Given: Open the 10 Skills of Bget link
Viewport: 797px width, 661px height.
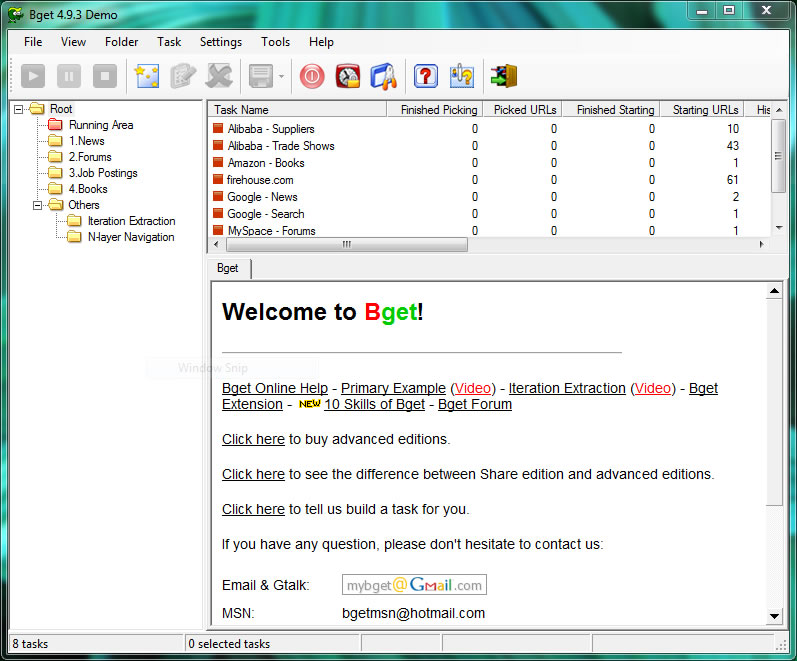Looking at the screenshot, I should [x=375, y=404].
